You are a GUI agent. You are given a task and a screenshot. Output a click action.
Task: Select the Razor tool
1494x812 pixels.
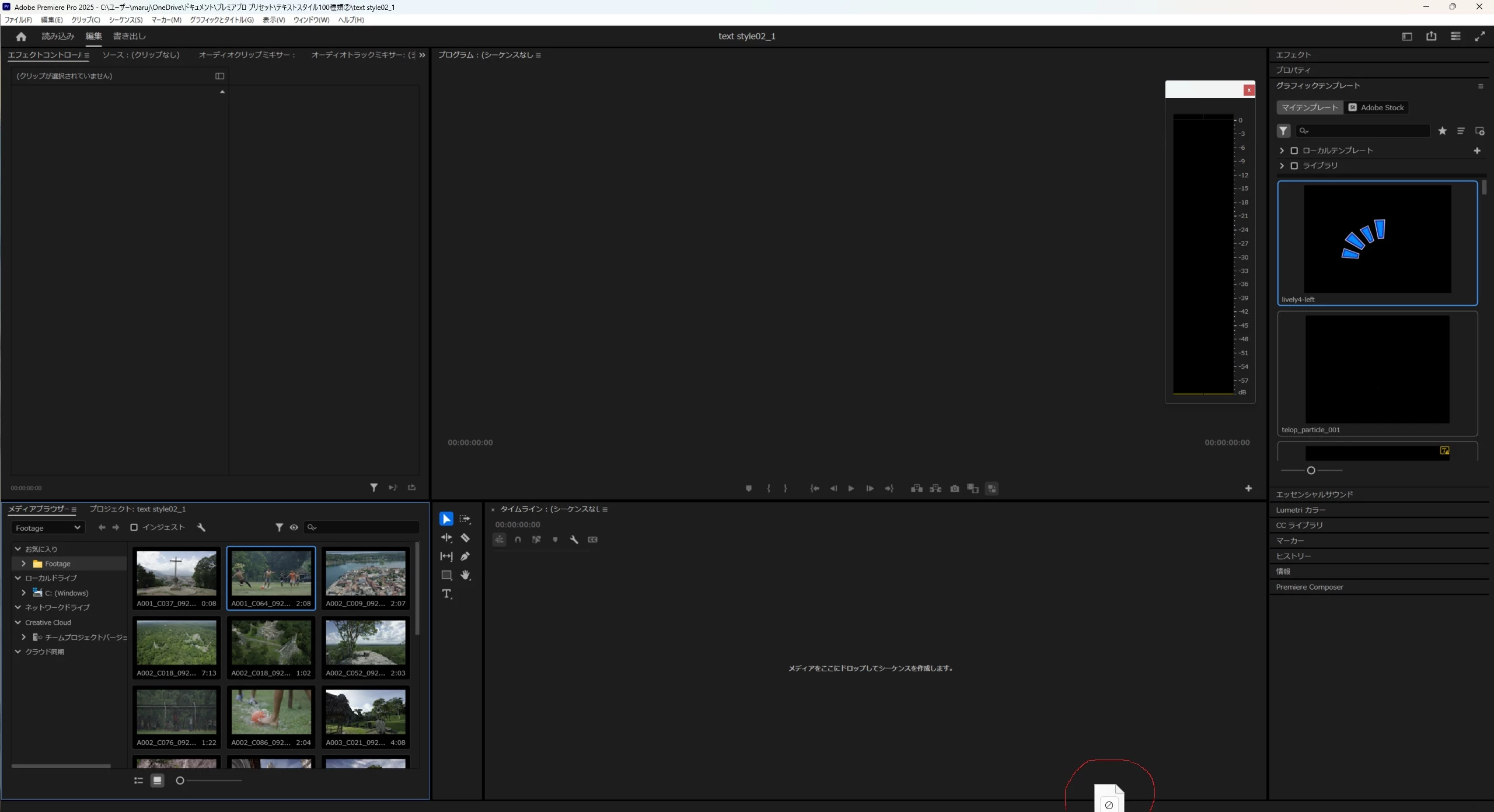pos(465,538)
